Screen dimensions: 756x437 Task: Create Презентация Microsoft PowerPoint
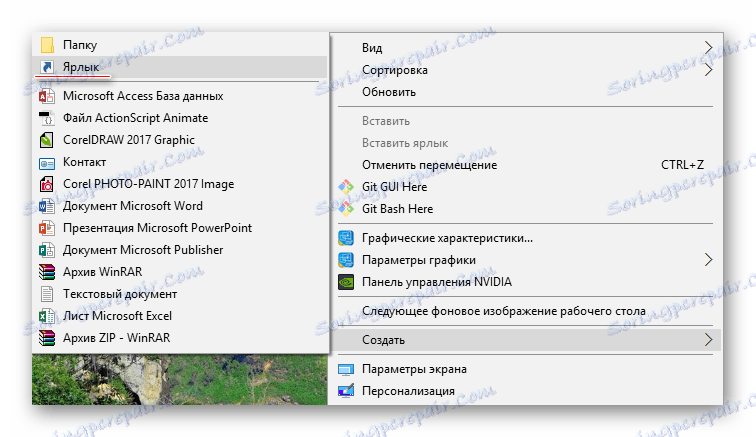[x=180, y=228]
